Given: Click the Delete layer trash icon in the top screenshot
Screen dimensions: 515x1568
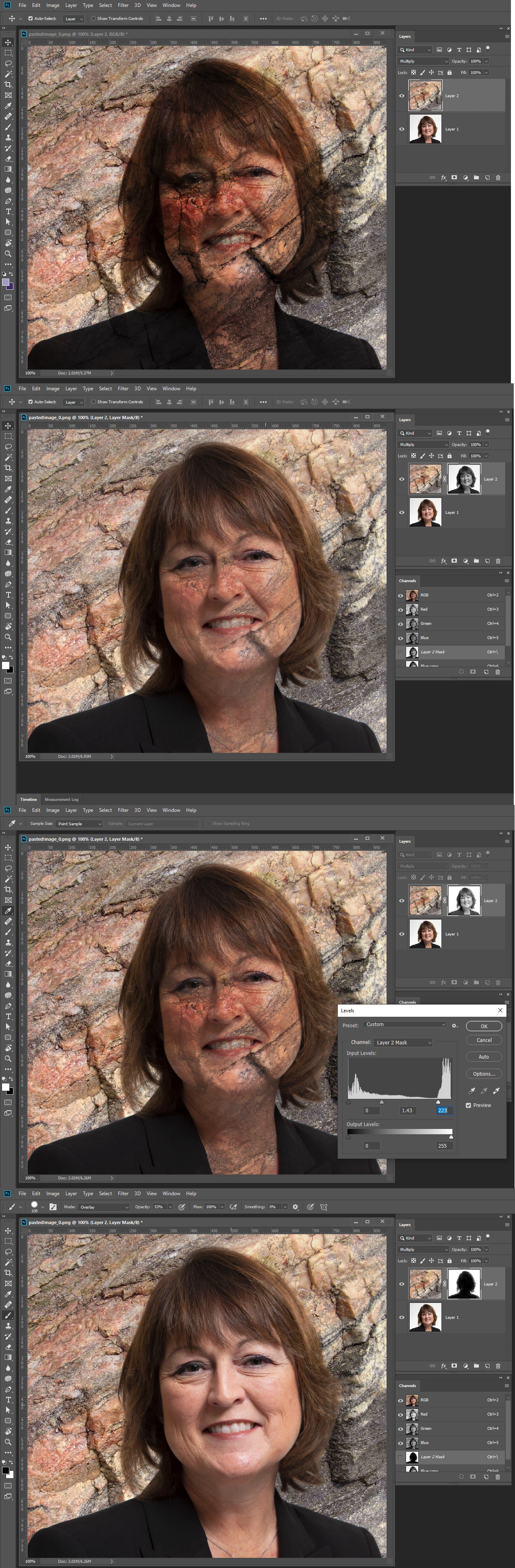Looking at the screenshot, I should tap(498, 178).
